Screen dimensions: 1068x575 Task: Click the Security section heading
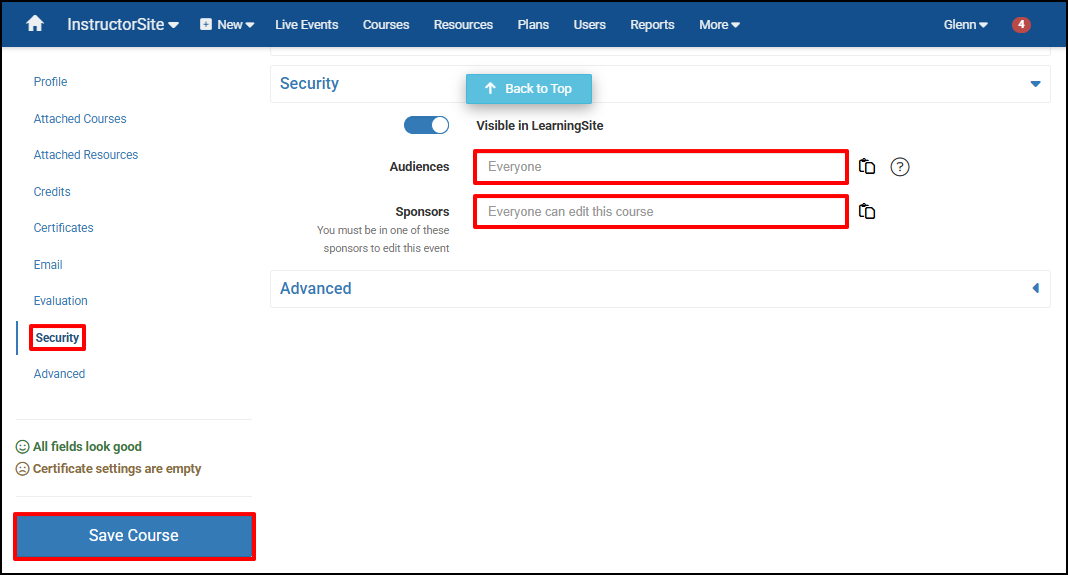point(309,83)
